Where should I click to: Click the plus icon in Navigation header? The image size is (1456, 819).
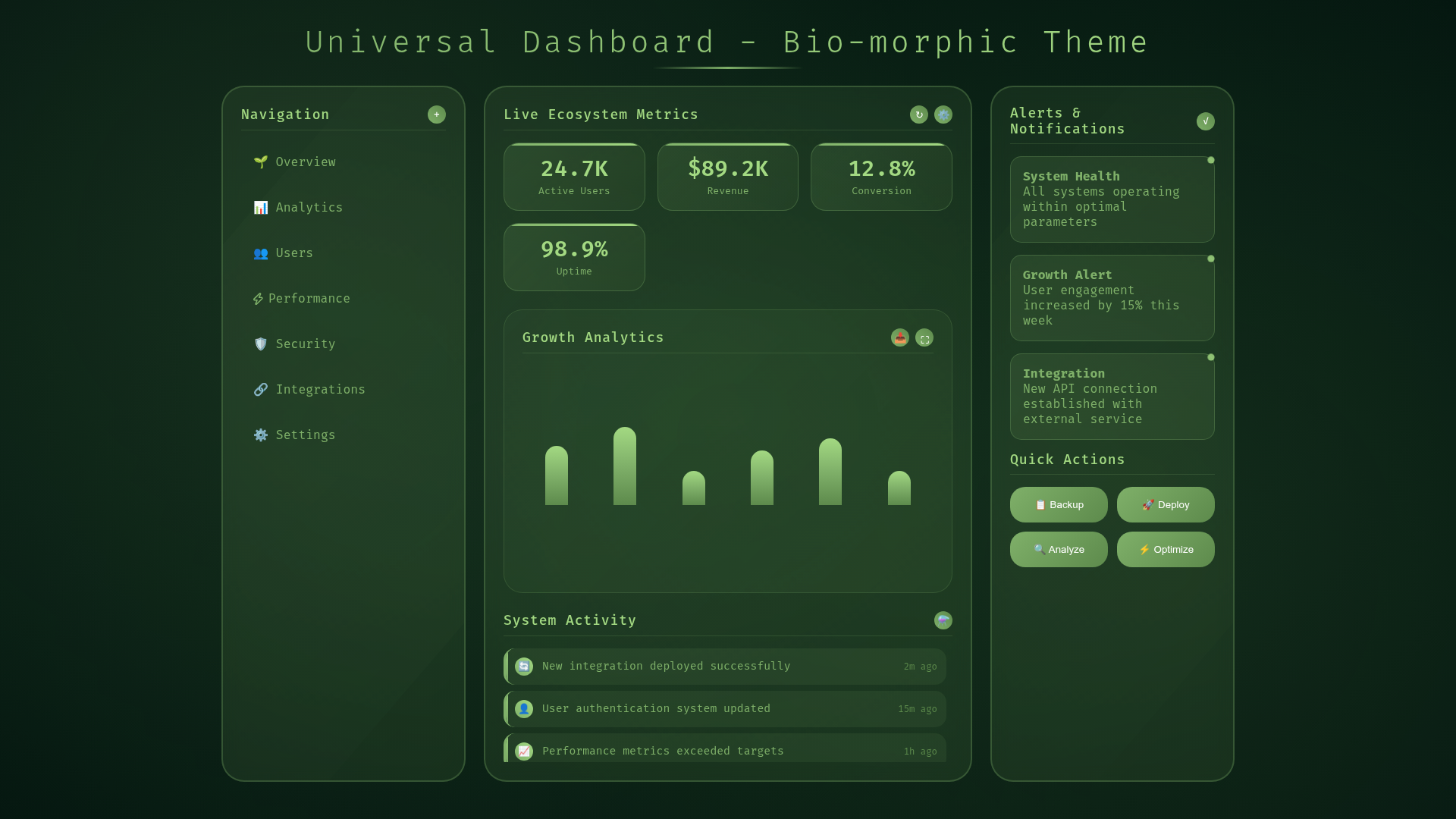[436, 115]
